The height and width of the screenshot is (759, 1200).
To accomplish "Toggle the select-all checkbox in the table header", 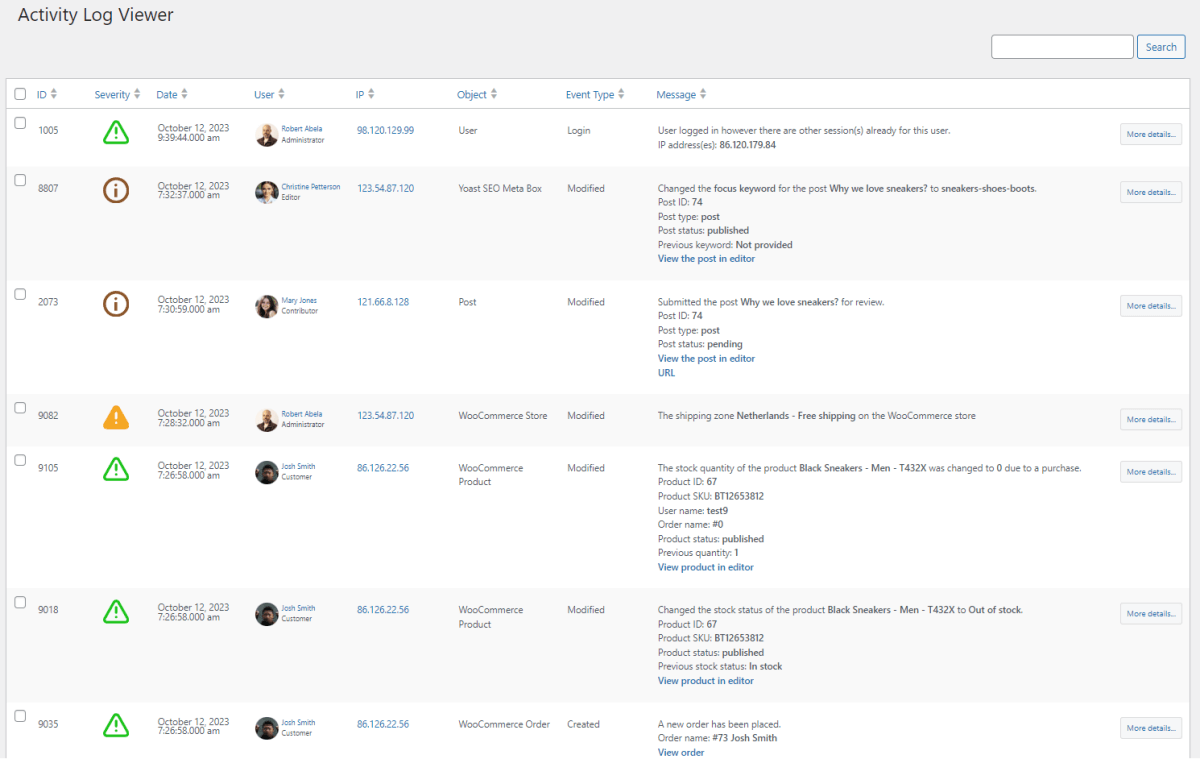I will coord(21,93).
